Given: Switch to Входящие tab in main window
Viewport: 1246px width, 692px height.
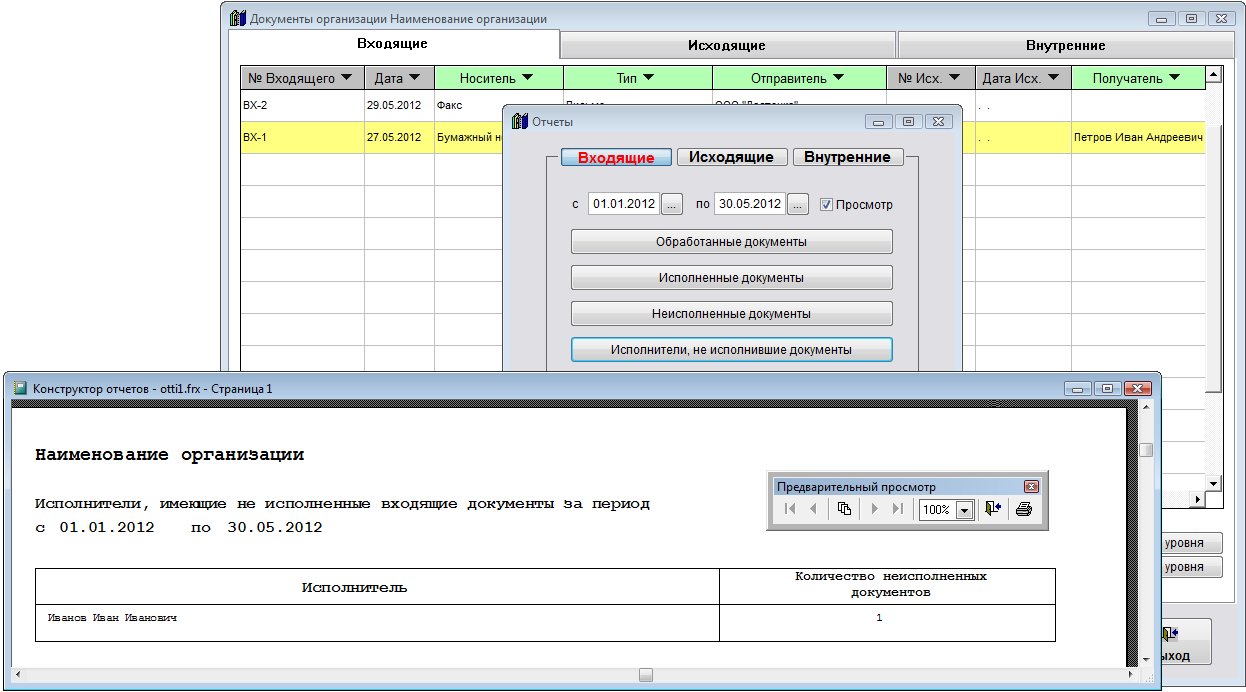Looking at the screenshot, I should point(393,44).
